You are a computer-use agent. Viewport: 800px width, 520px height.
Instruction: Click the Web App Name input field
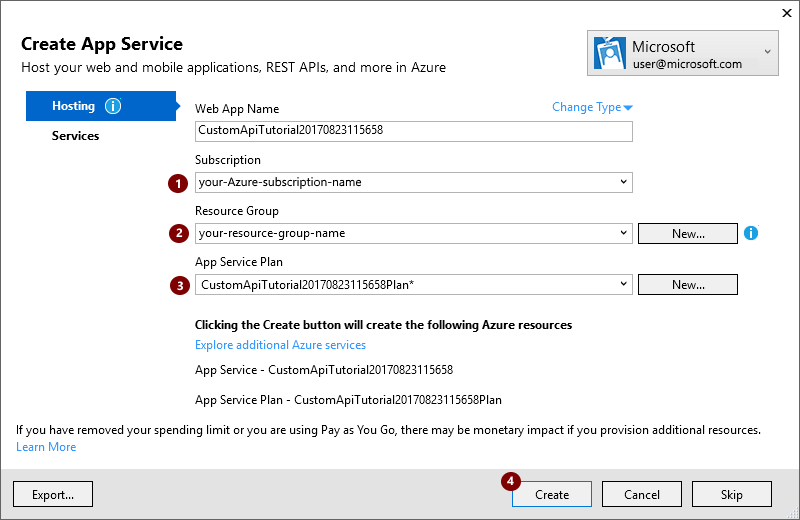[413, 131]
